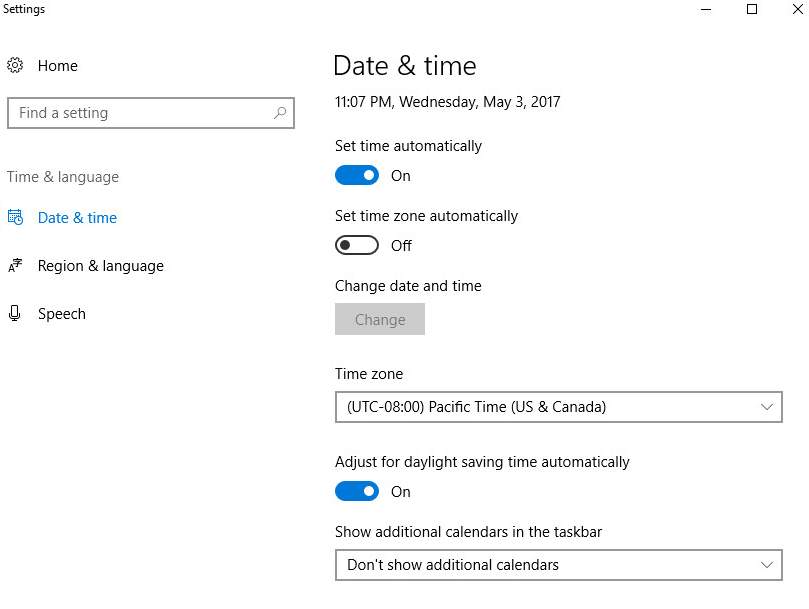Minimize the Settings window
Image resolution: width=809 pixels, height=609 pixels.
(706, 9)
